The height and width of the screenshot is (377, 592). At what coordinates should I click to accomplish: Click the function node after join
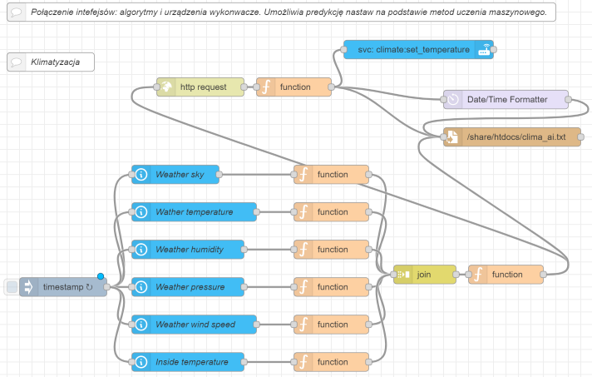(506, 274)
